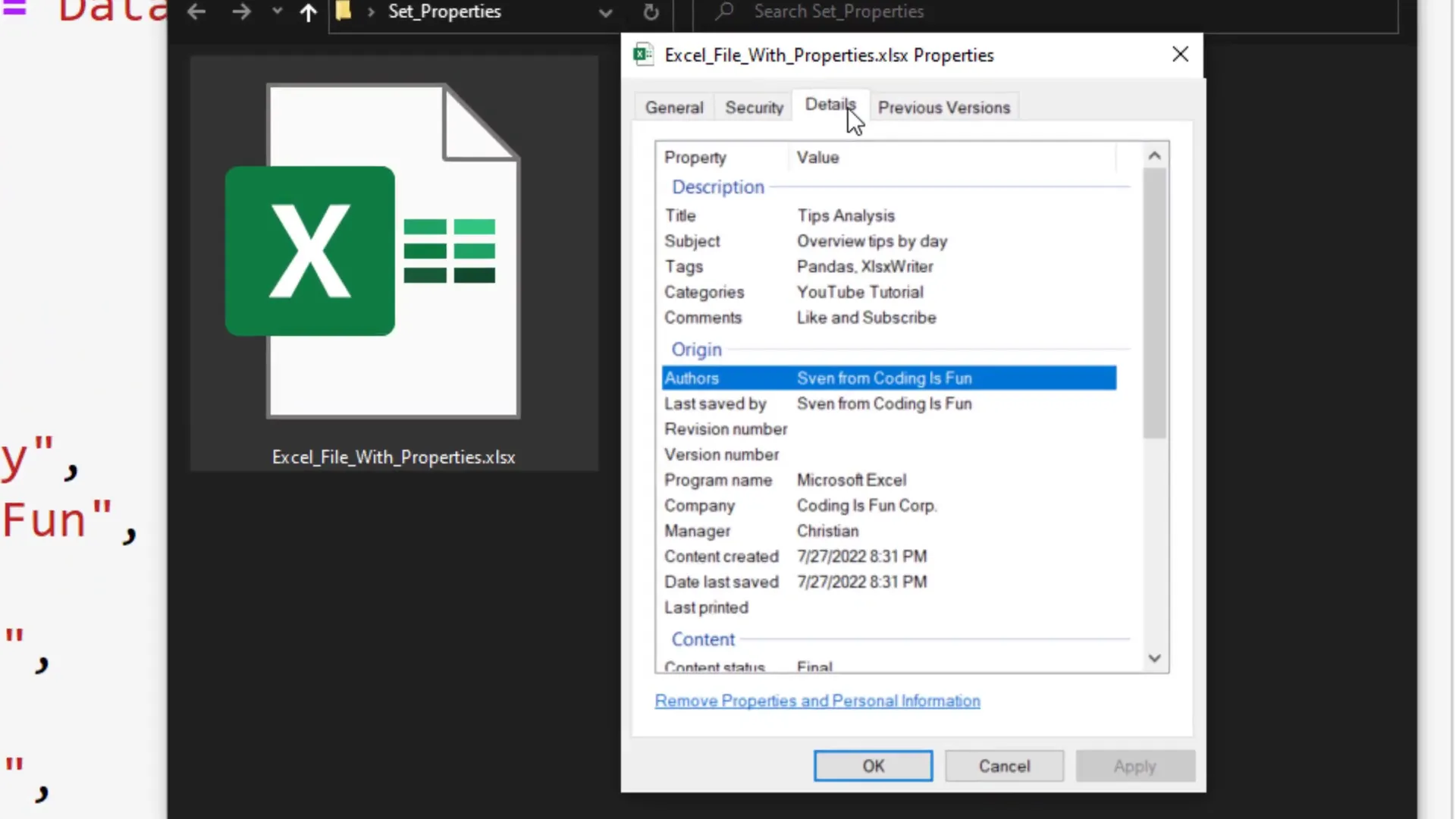Click the scroll-down arrow in the properties list
Viewport: 1456px width, 819px height.
click(1154, 657)
